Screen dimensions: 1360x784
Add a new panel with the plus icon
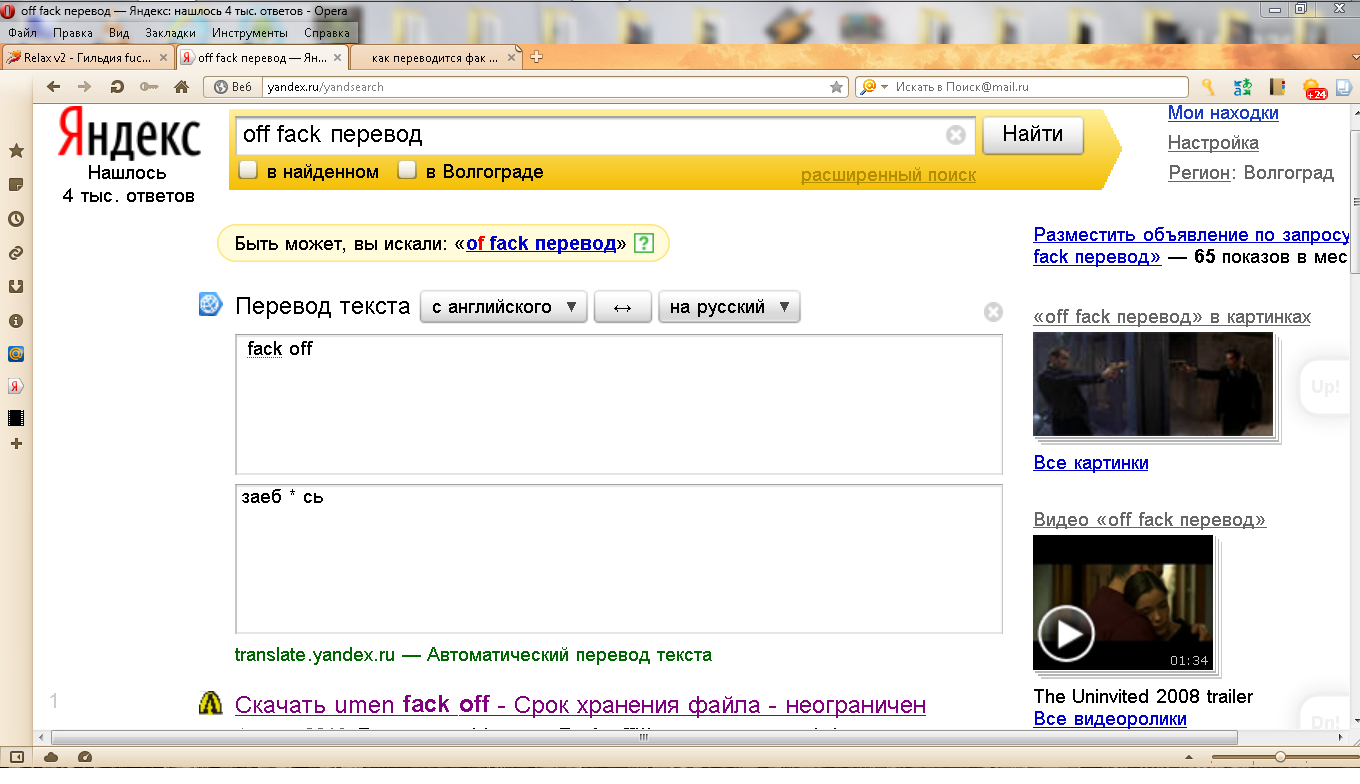click(16, 443)
